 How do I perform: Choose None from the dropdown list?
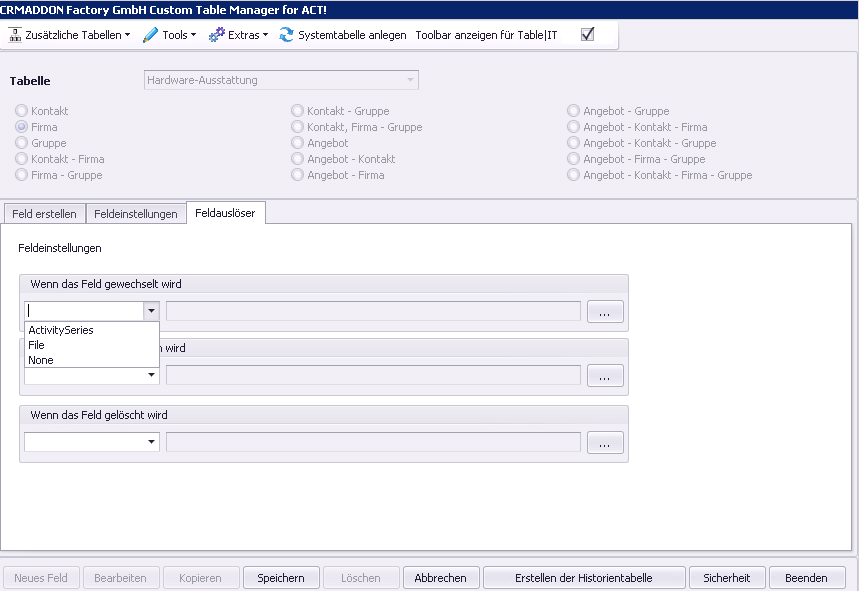click(x=92, y=360)
